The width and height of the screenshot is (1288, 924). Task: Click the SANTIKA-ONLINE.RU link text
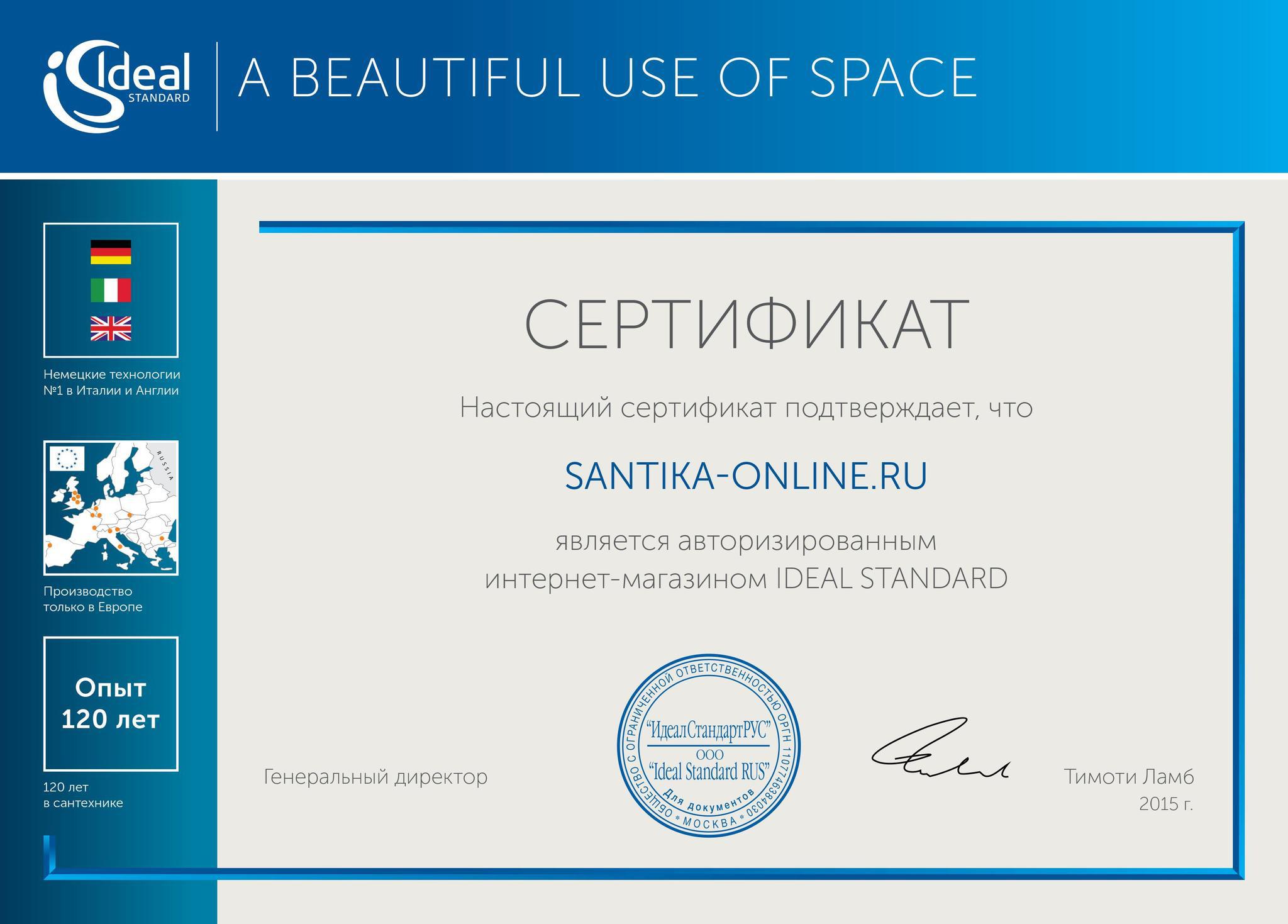pyautogui.click(x=746, y=476)
